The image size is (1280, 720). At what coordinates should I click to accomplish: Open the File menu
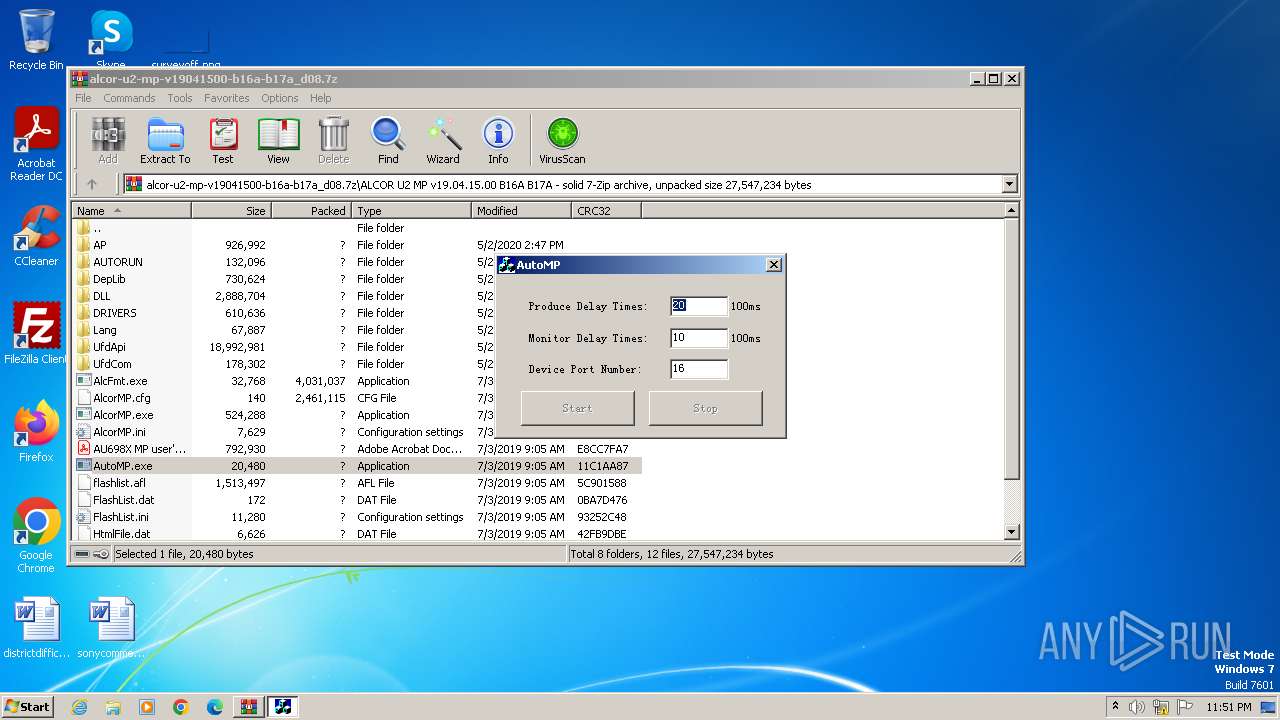tap(83, 98)
